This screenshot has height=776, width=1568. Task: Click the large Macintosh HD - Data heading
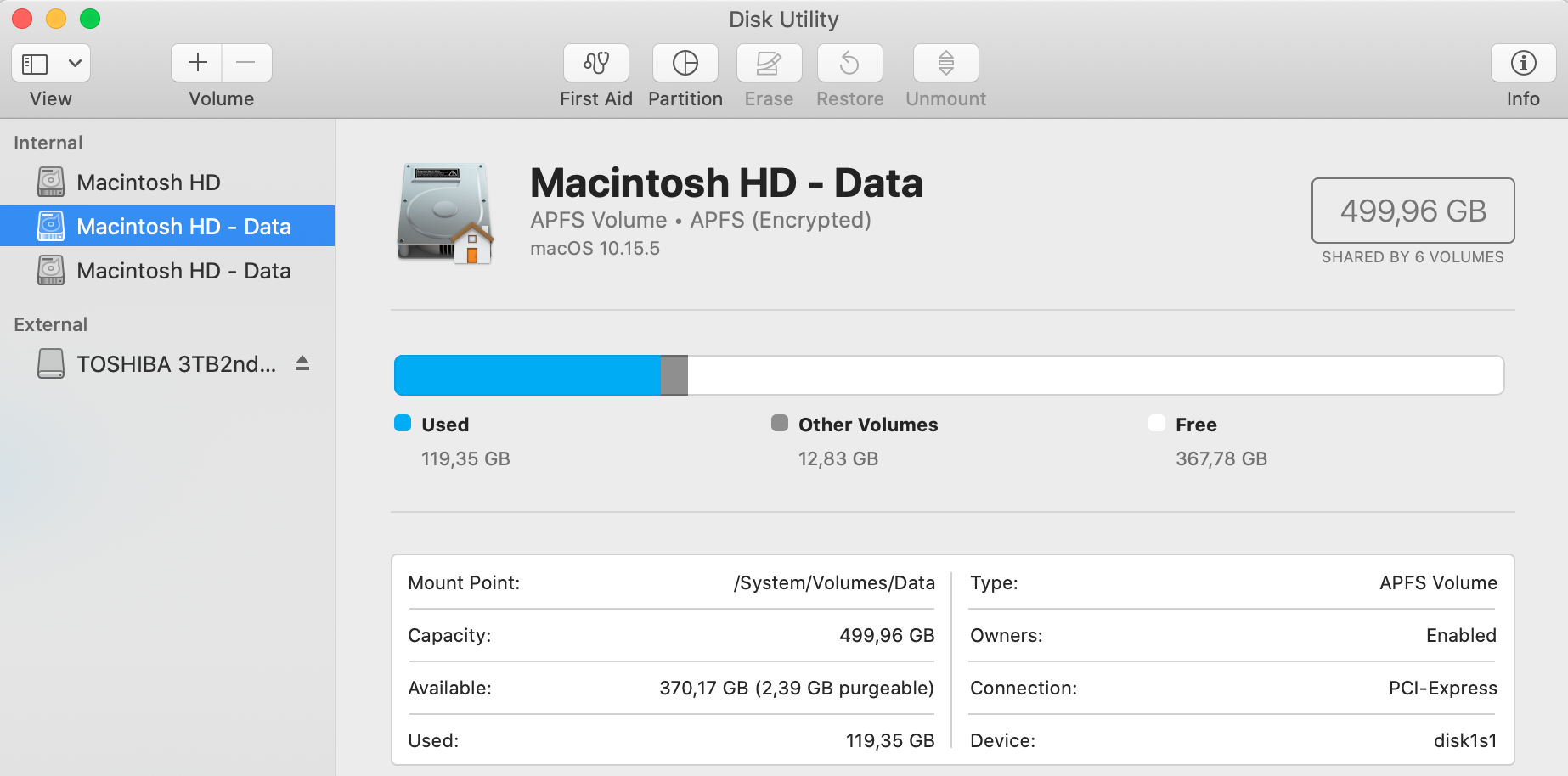click(x=726, y=183)
